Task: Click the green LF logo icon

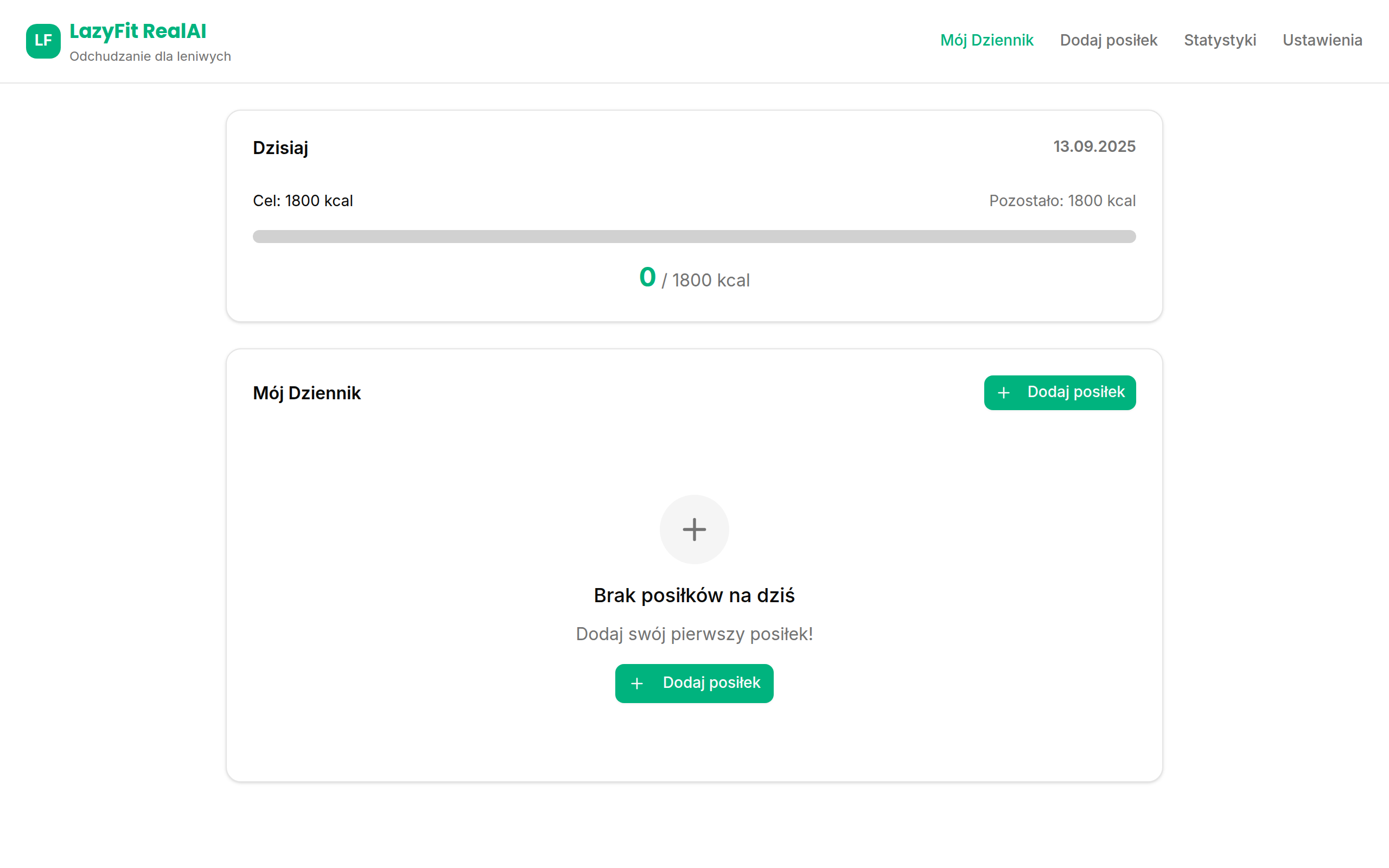Action: (43, 41)
